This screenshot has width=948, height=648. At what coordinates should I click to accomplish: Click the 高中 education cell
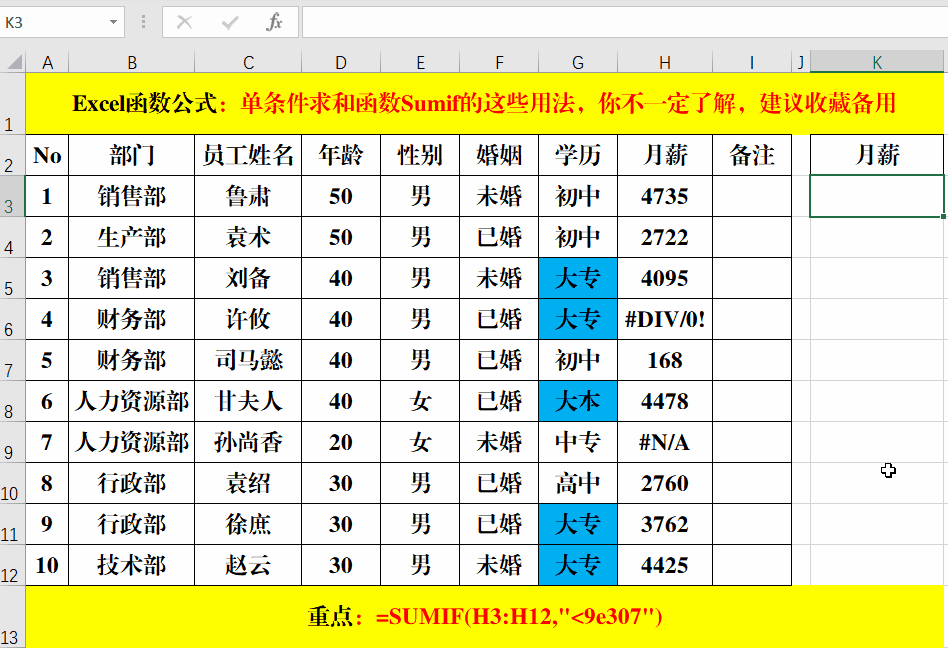coord(578,484)
